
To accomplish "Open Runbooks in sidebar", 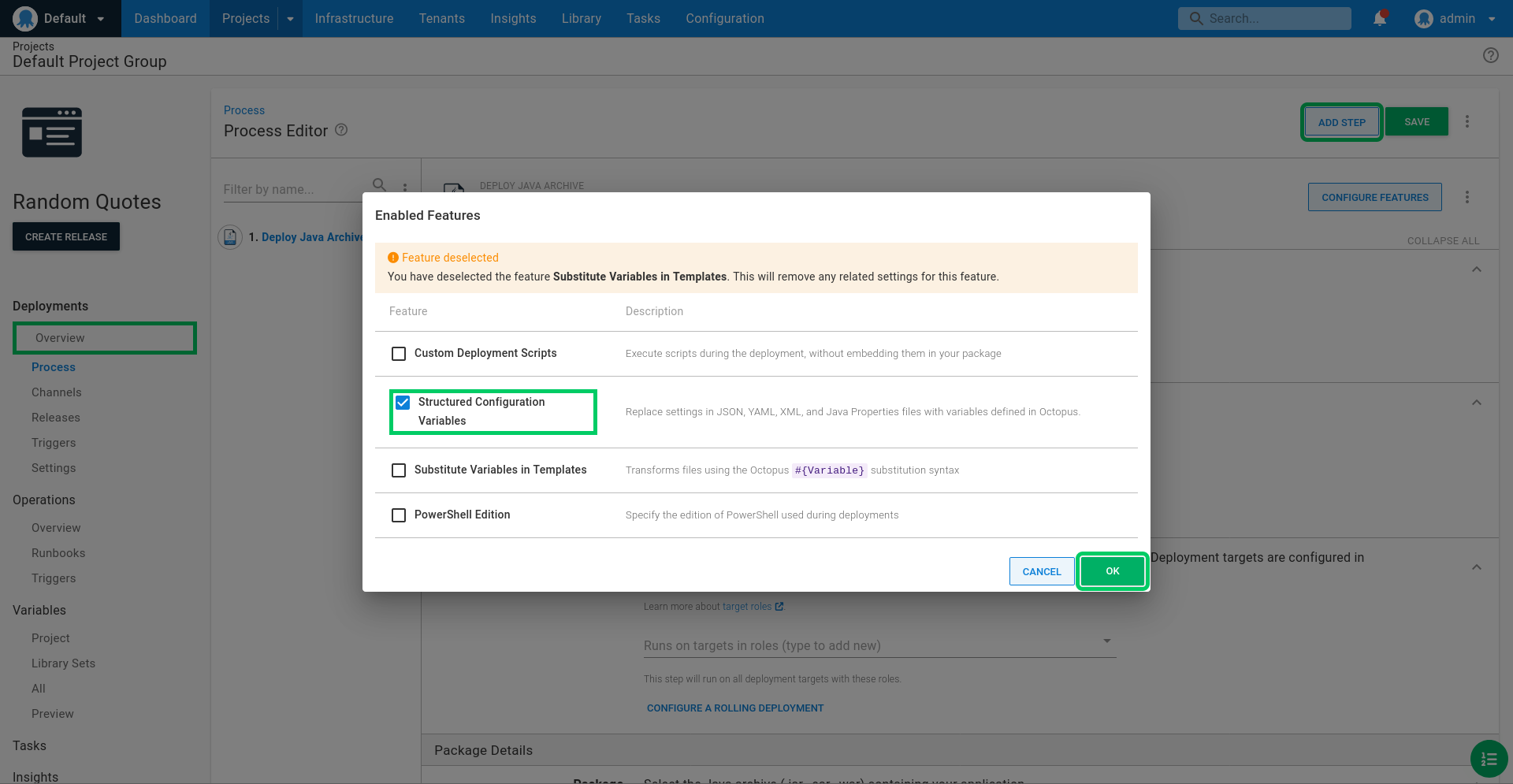I will (x=58, y=553).
